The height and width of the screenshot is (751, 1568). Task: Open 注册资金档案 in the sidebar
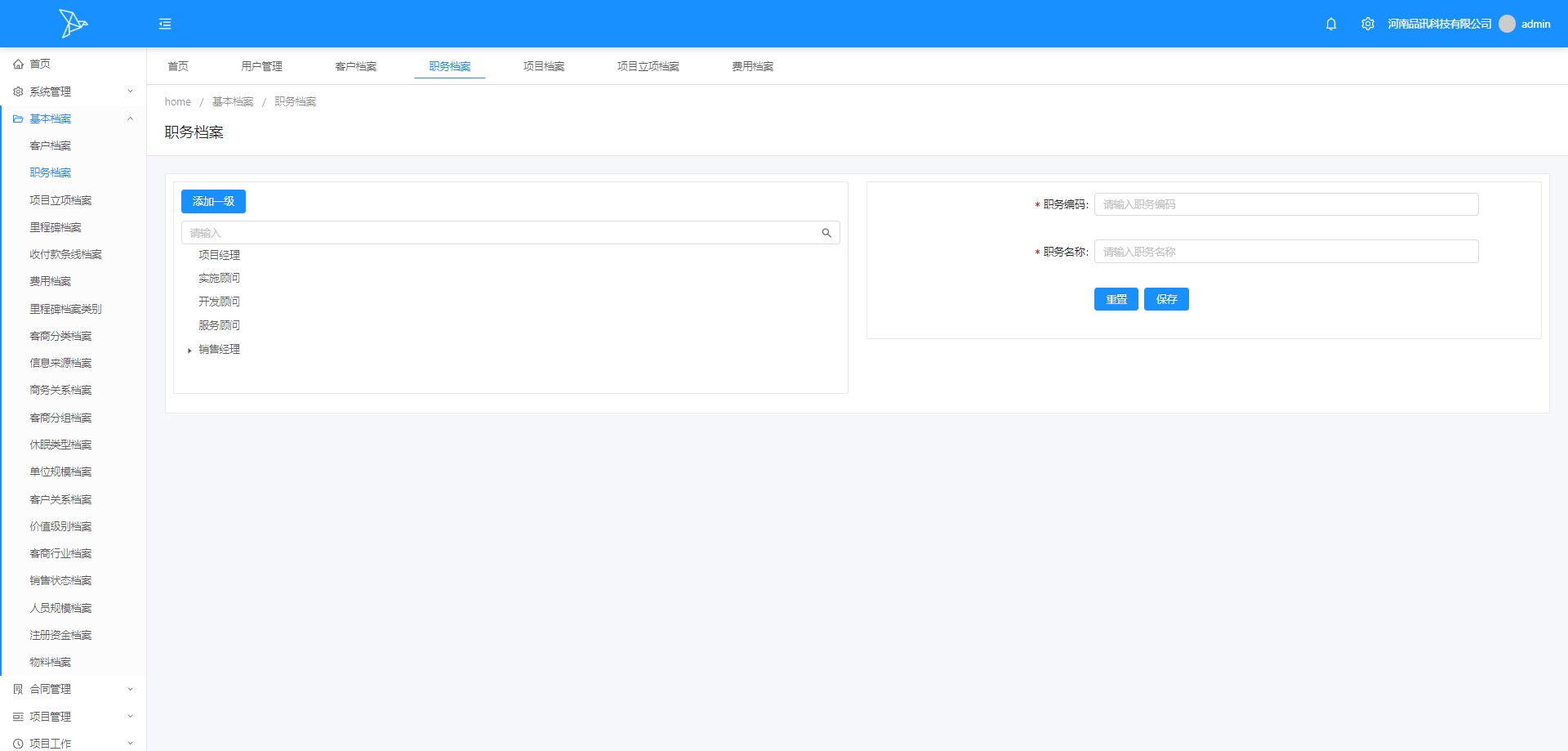coord(61,635)
